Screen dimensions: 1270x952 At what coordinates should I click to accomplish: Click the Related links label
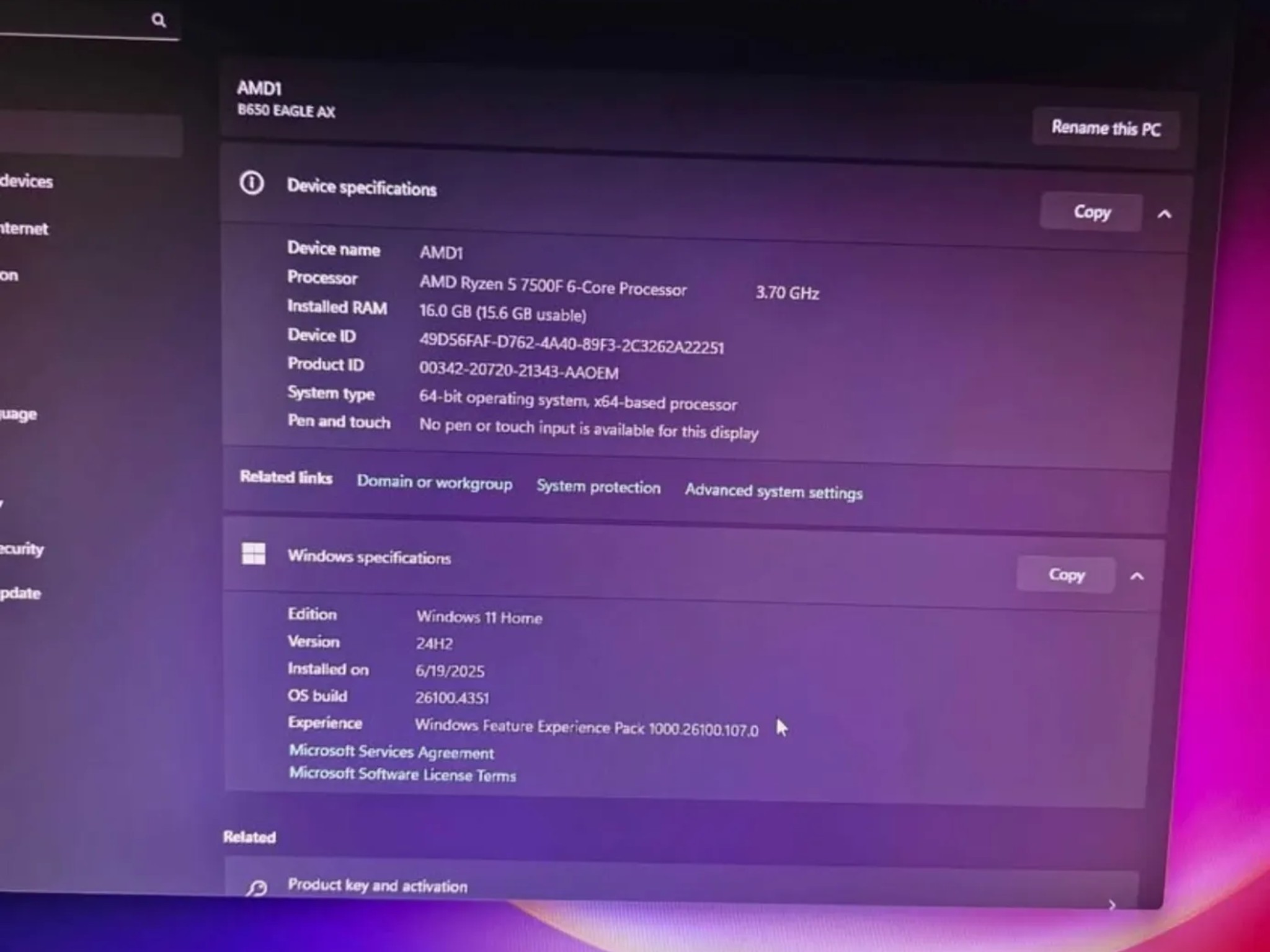[x=286, y=477]
